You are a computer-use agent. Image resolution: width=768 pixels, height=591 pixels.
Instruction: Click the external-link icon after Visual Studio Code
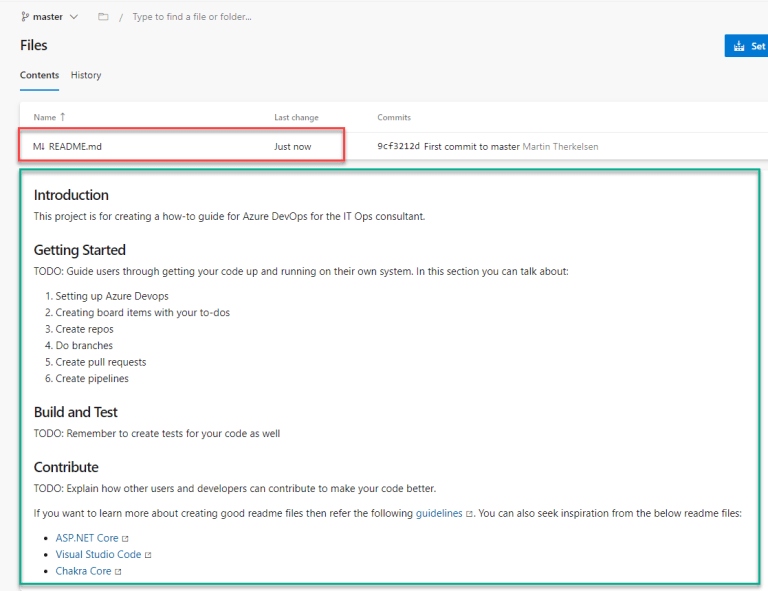tap(148, 555)
